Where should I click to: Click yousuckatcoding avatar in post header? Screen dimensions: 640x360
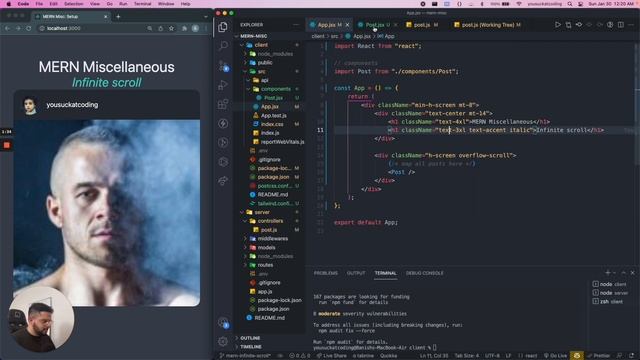click(29, 105)
